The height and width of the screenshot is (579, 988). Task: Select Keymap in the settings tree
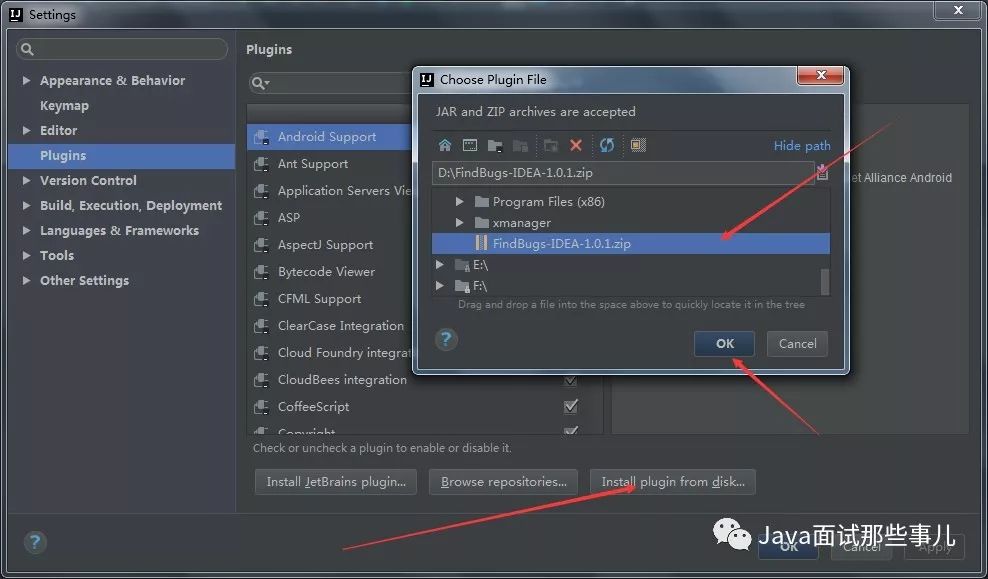64,106
